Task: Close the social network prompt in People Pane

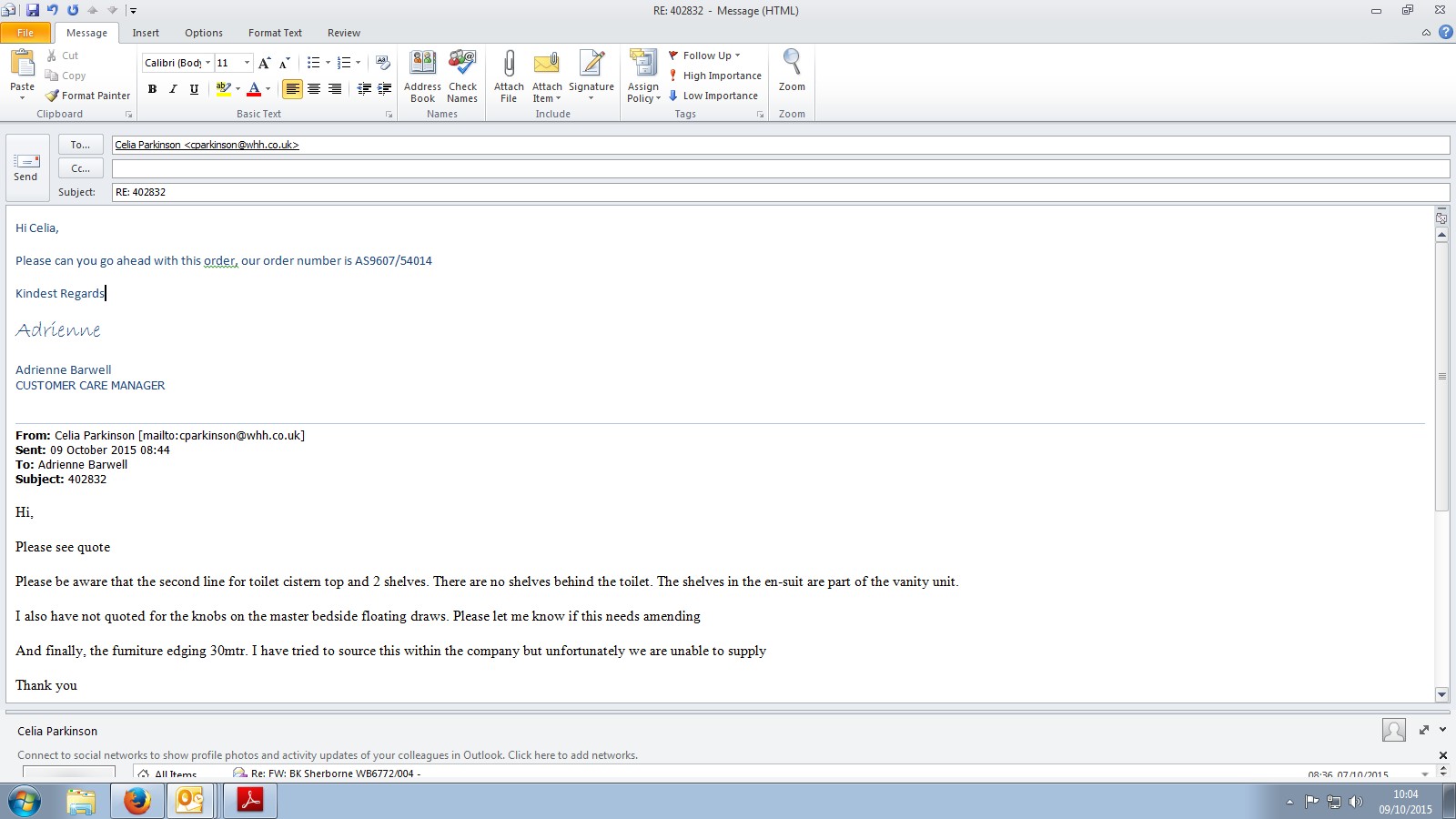Action: [1442, 755]
